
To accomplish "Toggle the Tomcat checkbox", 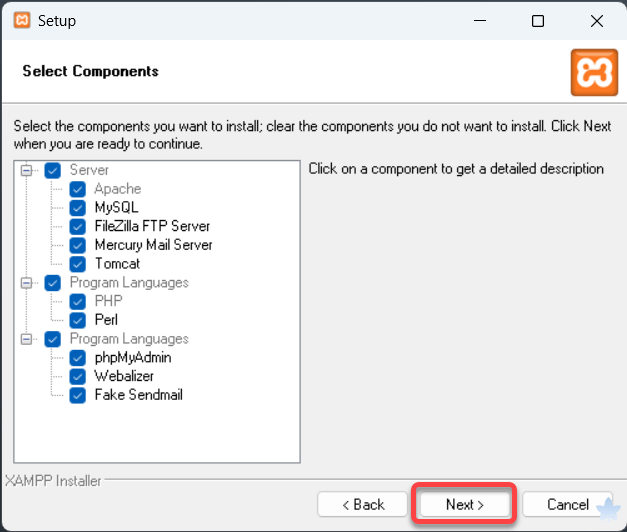I will pos(78,264).
